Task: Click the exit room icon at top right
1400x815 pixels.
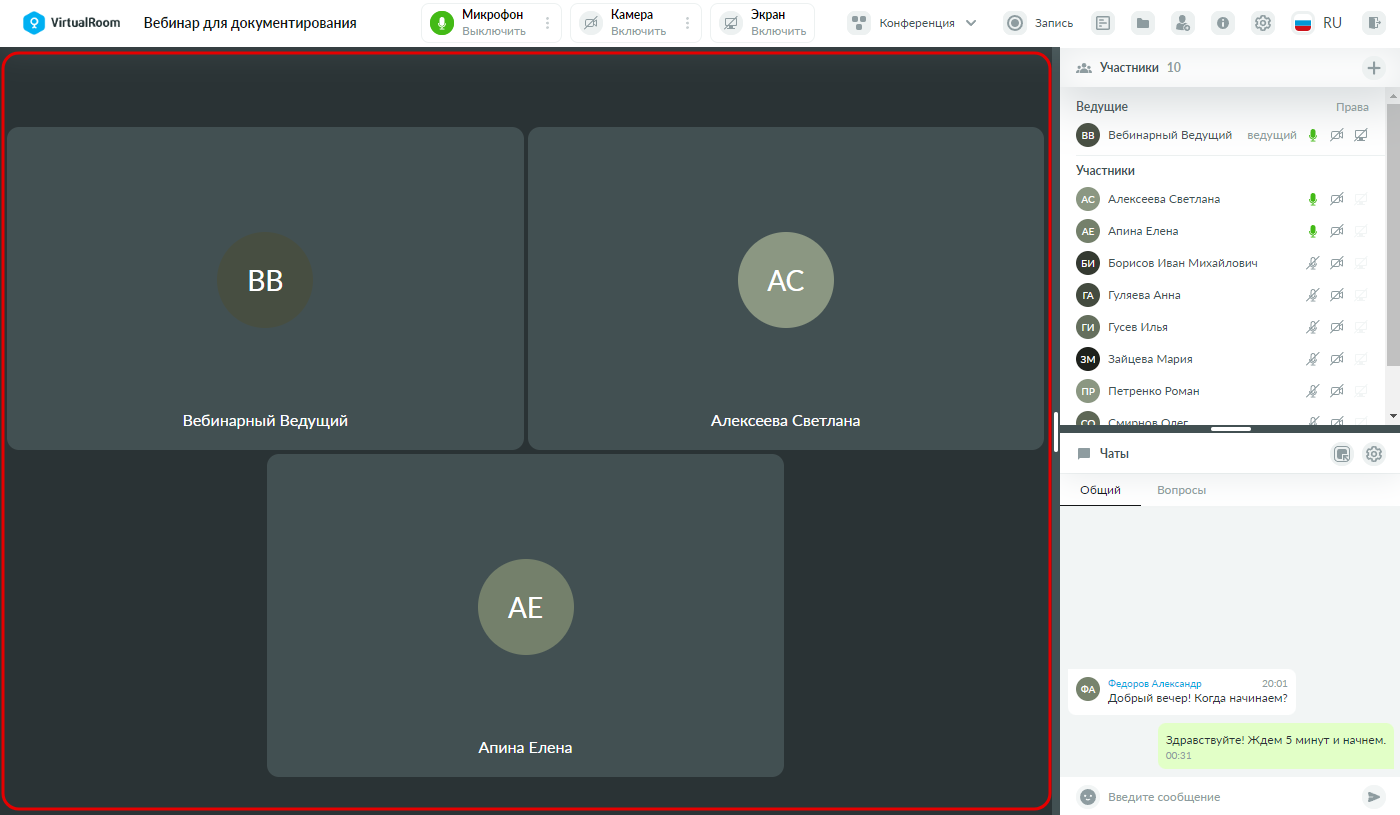Action: coord(1374,23)
